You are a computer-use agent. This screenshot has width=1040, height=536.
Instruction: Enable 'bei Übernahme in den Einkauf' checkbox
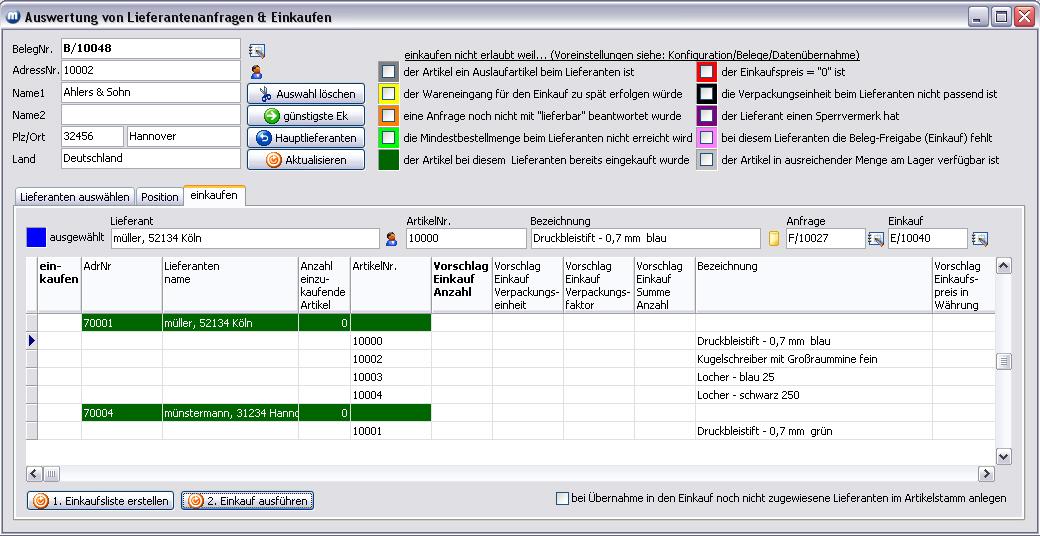click(x=562, y=498)
